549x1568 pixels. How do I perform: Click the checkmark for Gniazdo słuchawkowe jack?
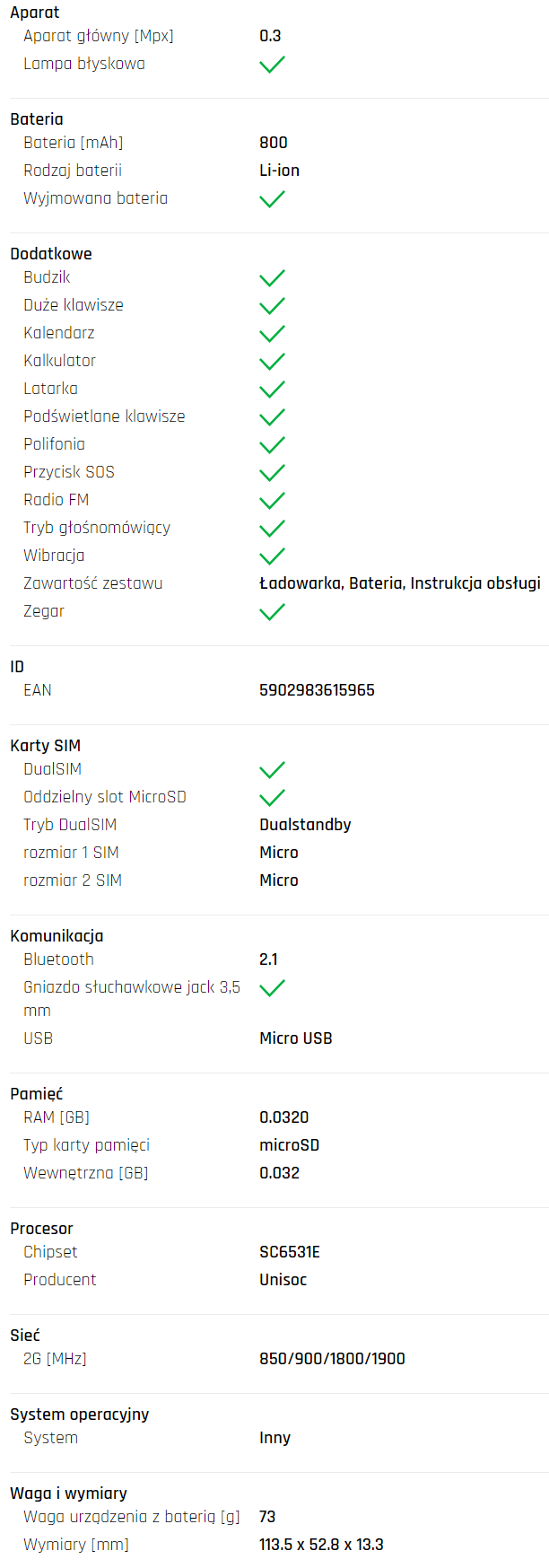pos(272,988)
